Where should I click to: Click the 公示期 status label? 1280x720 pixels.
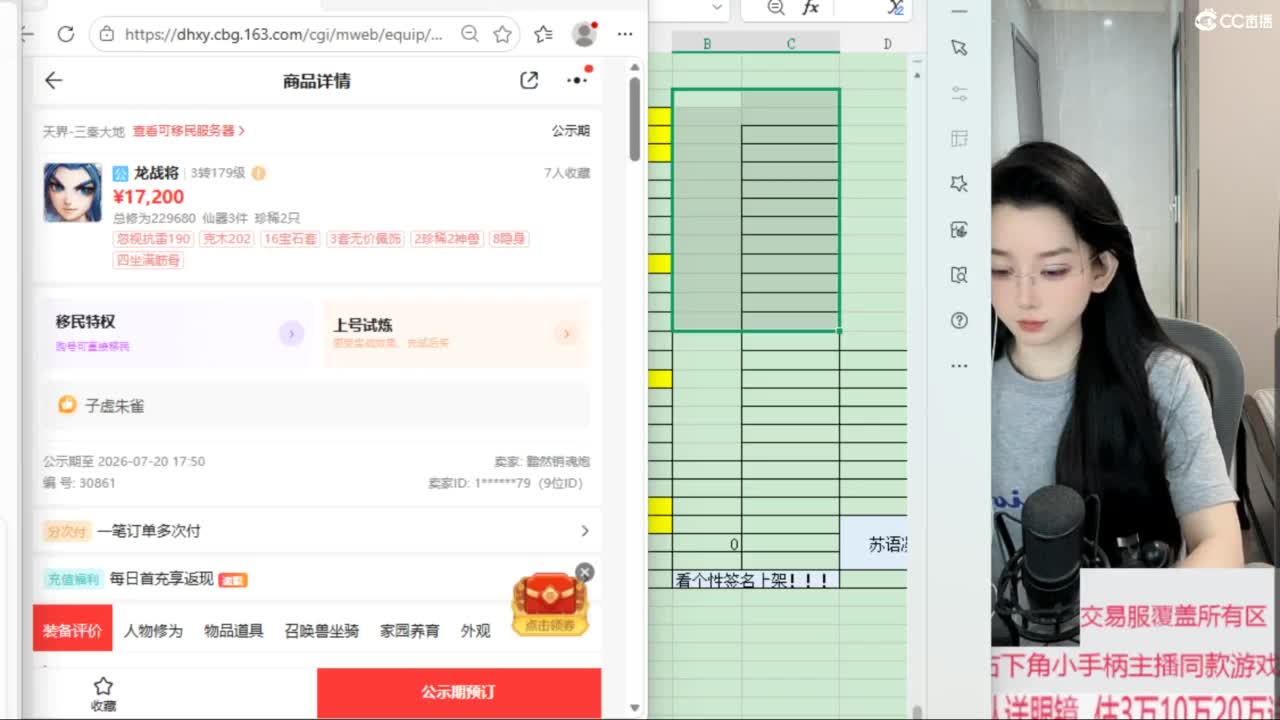coord(571,131)
